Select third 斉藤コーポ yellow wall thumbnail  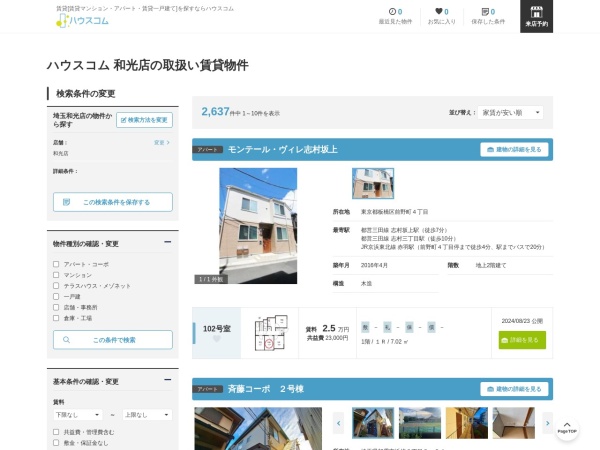tap(466, 423)
